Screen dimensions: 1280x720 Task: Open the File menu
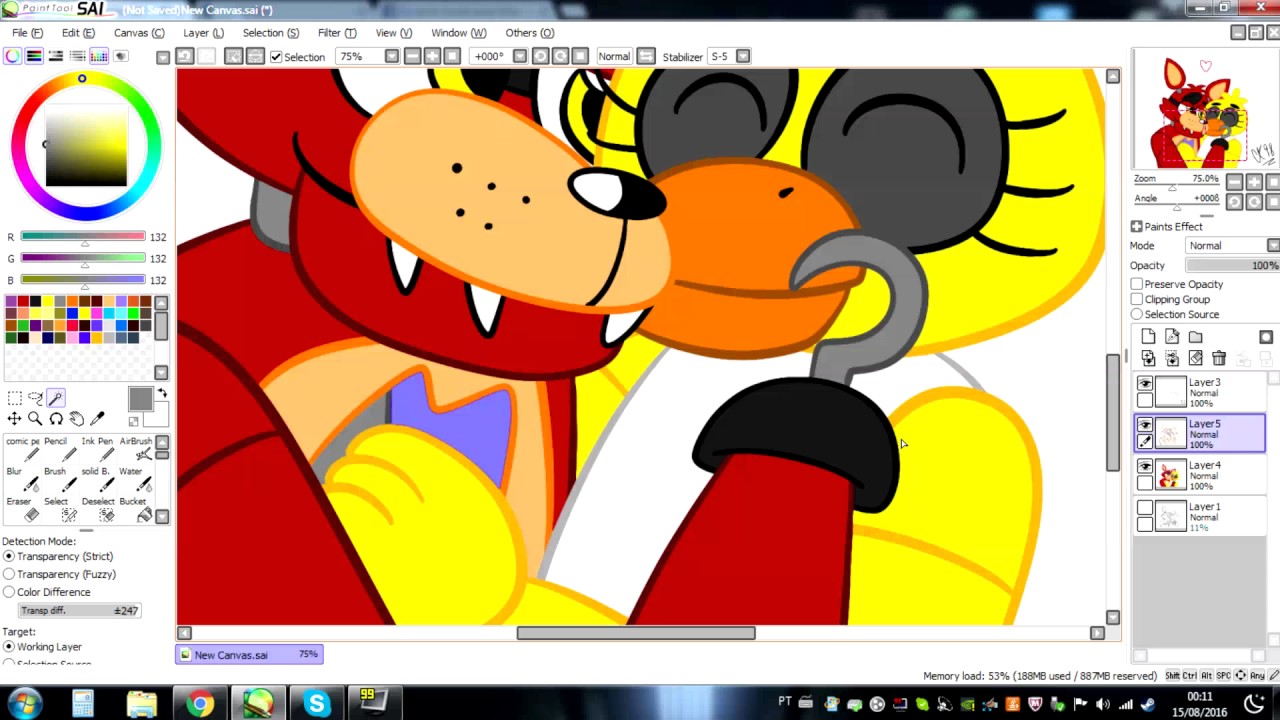pyautogui.click(x=27, y=33)
